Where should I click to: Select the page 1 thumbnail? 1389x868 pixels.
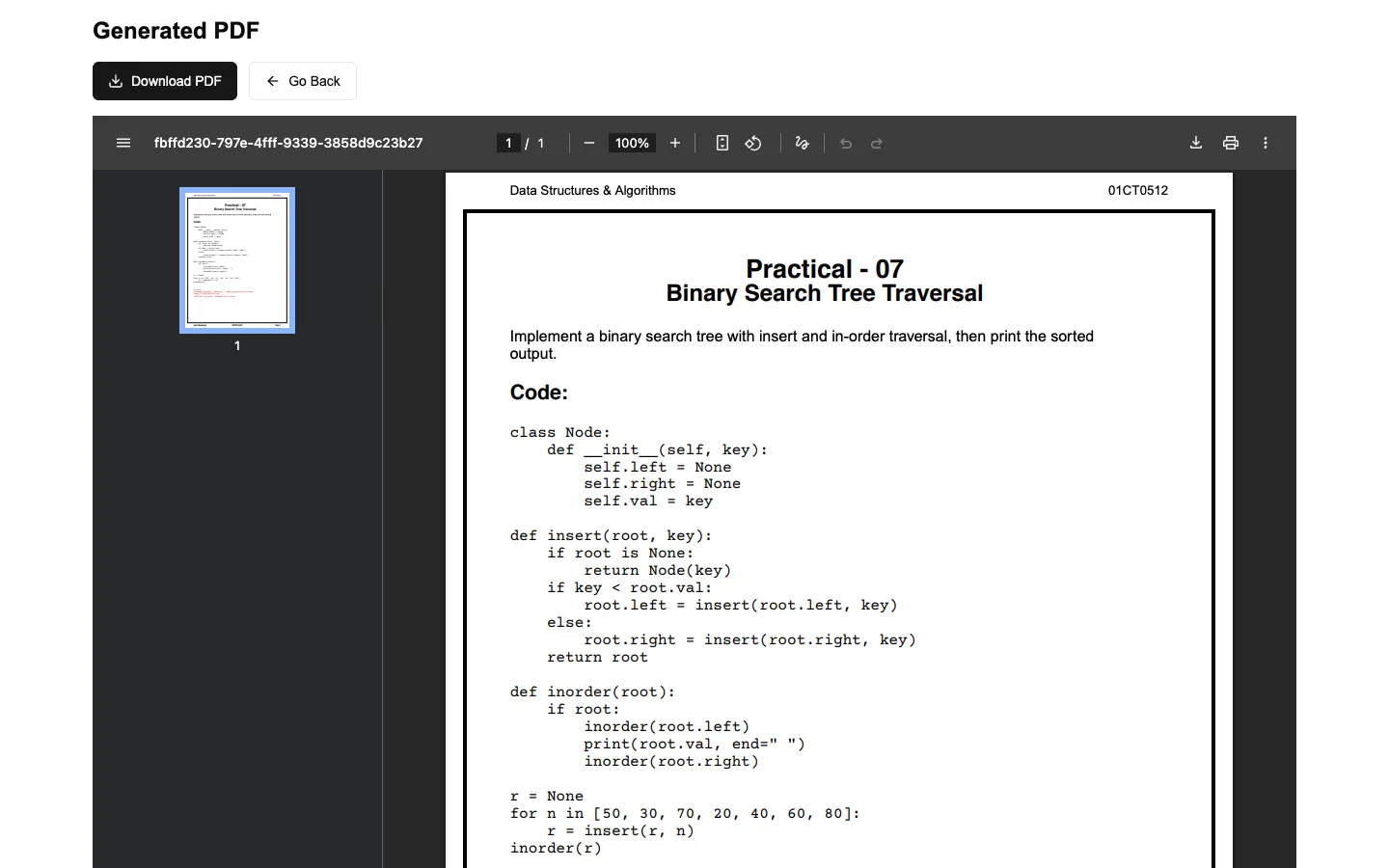click(x=237, y=260)
